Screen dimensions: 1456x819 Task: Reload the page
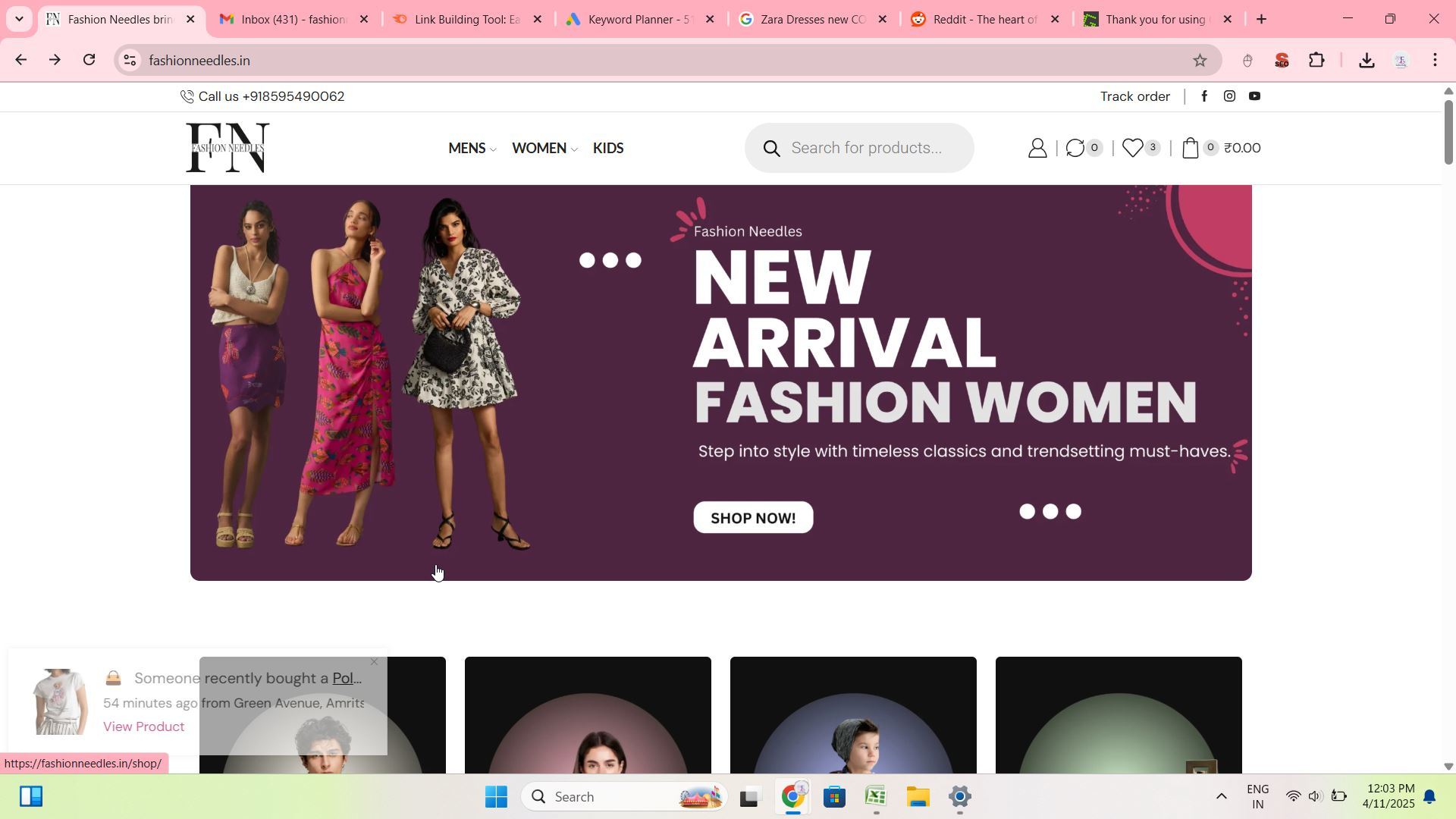(x=89, y=60)
